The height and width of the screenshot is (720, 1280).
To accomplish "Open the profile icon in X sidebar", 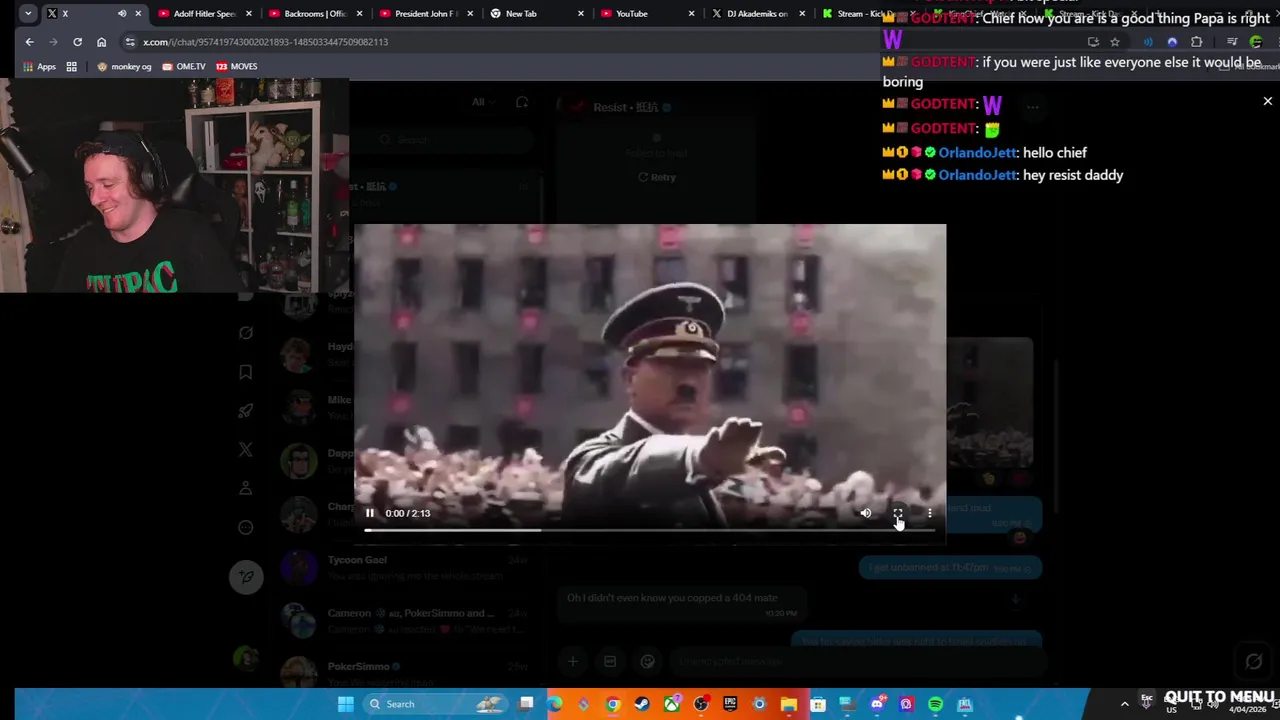I will tap(246, 488).
